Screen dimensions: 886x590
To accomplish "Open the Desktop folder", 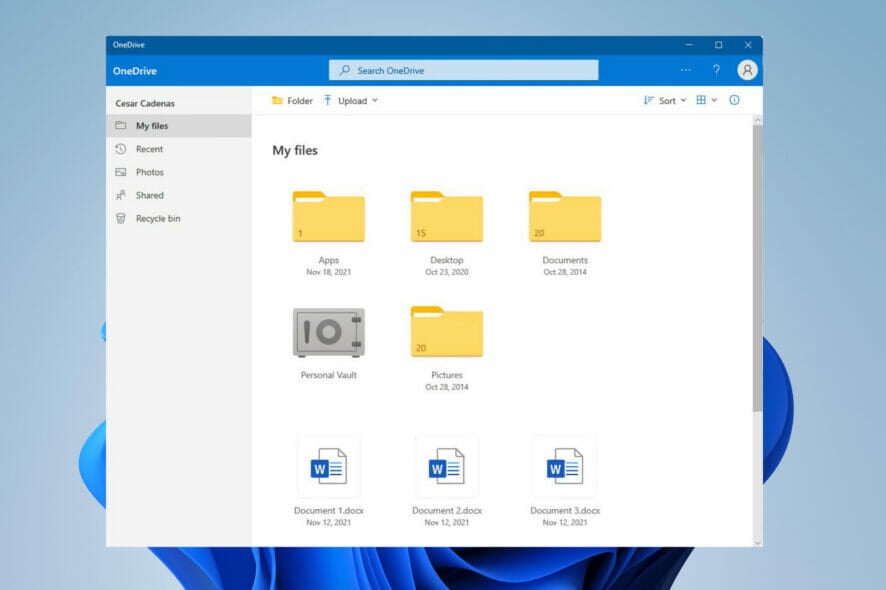I will (446, 217).
